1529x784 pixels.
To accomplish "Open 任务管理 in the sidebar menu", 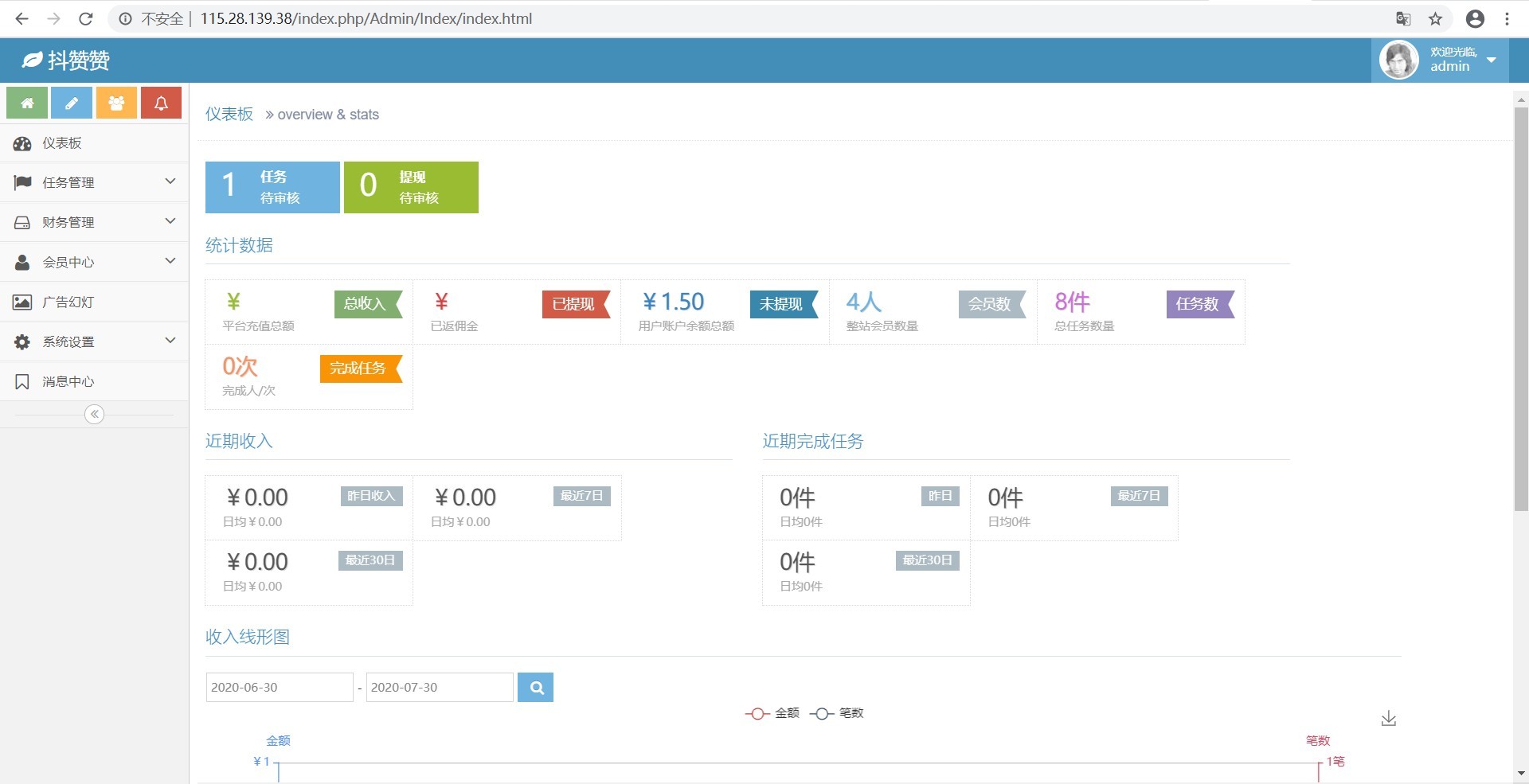I will (x=94, y=182).
